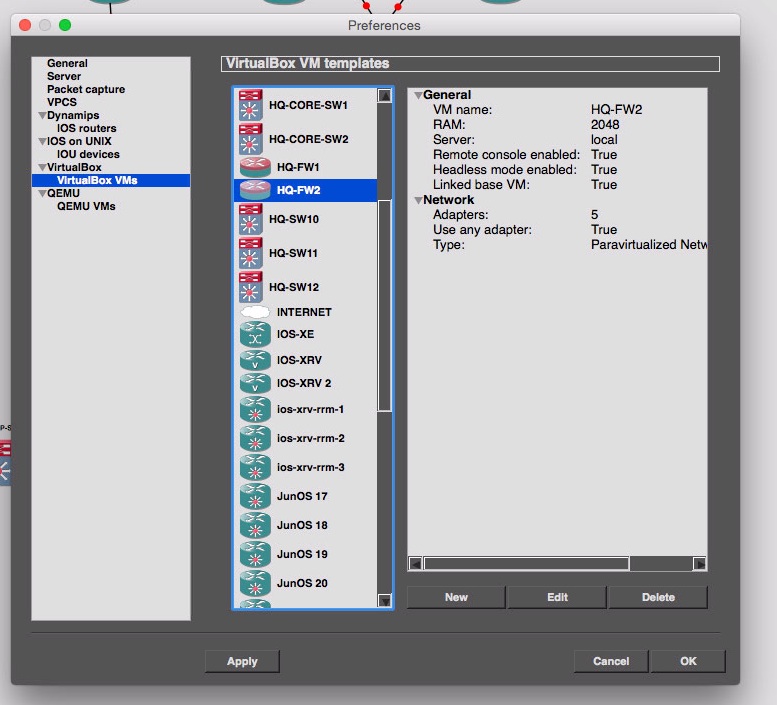777x705 pixels.
Task: Open General preferences page
Action: (x=67, y=63)
